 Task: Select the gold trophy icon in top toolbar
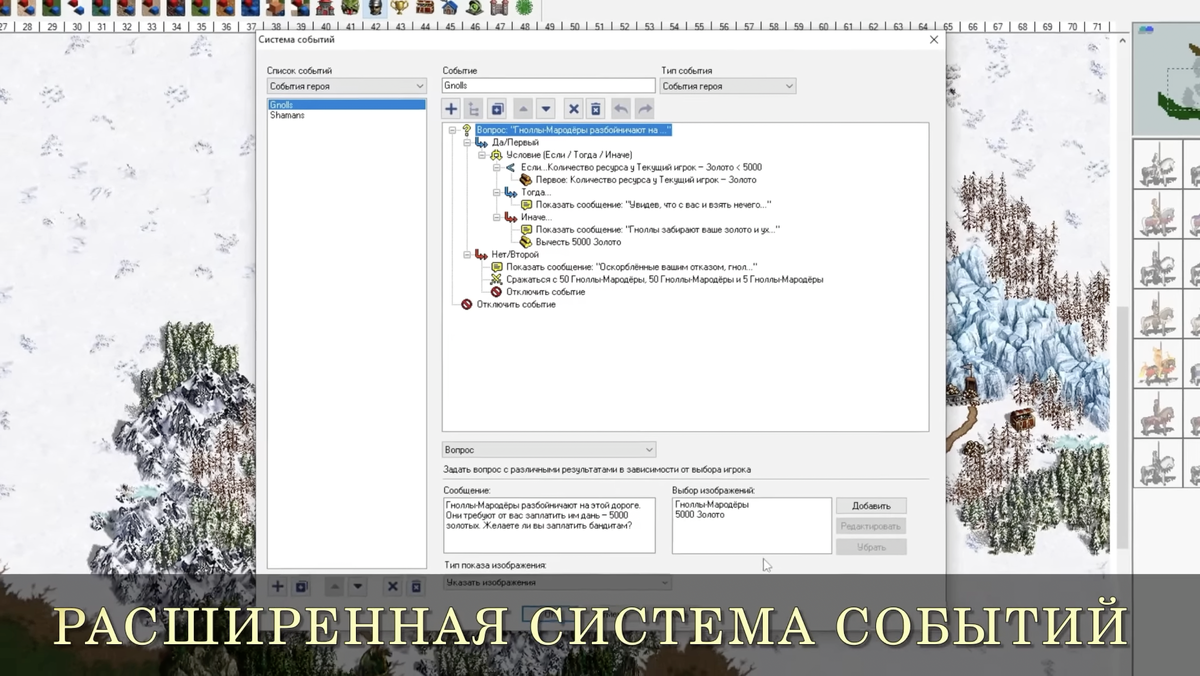(401, 9)
